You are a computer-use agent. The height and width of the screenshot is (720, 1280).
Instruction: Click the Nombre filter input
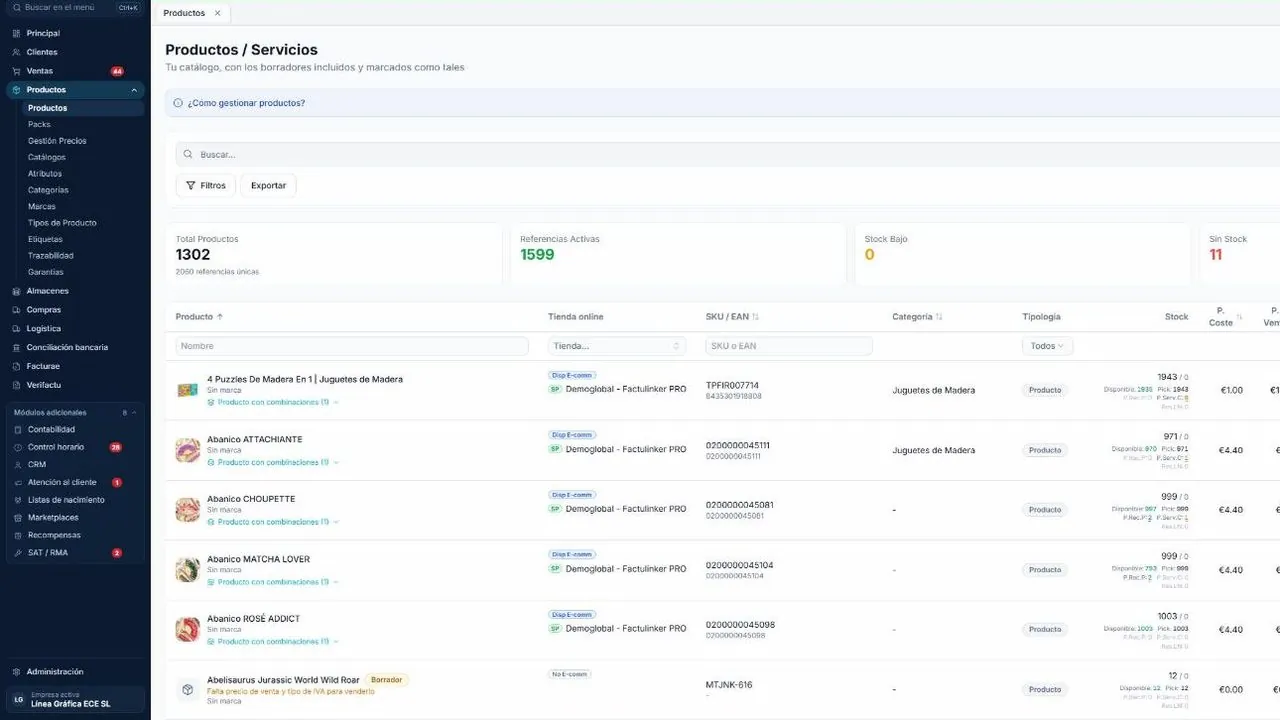352,346
